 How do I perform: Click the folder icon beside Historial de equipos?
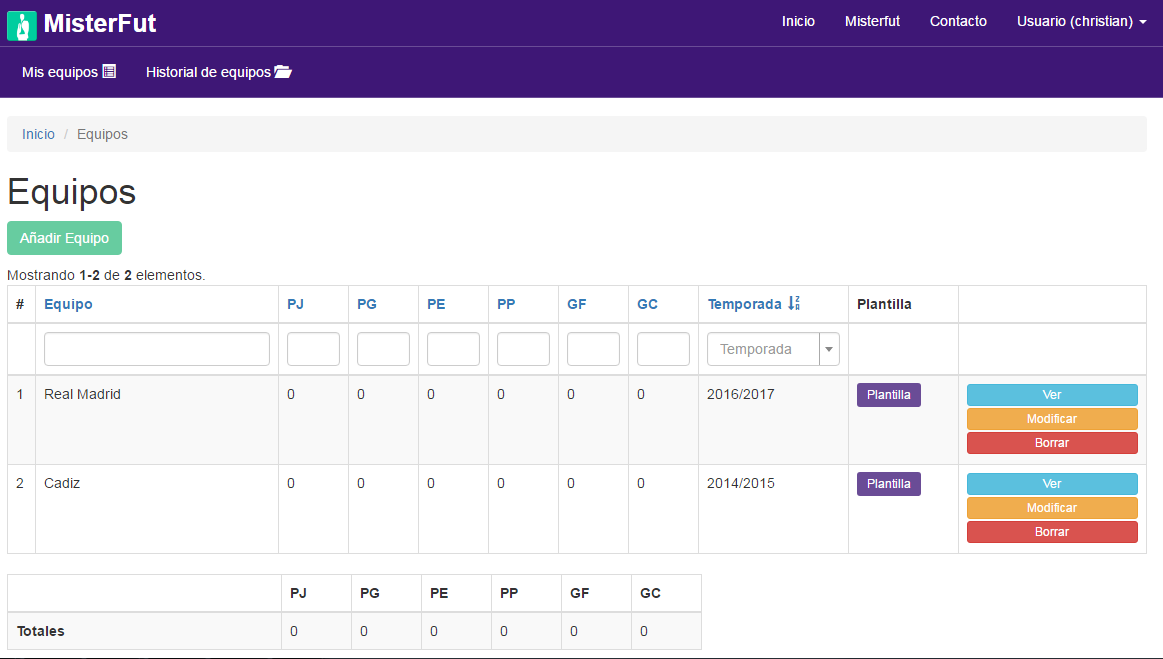(x=283, y=71)
